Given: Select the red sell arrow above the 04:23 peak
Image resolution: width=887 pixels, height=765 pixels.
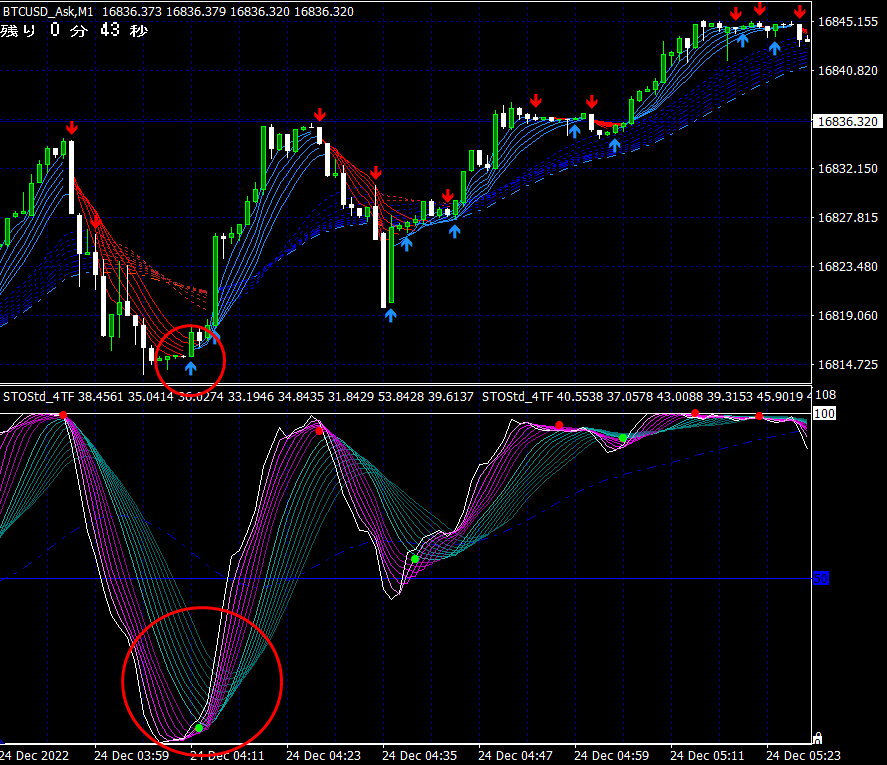Looking at the screenshot, I should pos(320,115).
